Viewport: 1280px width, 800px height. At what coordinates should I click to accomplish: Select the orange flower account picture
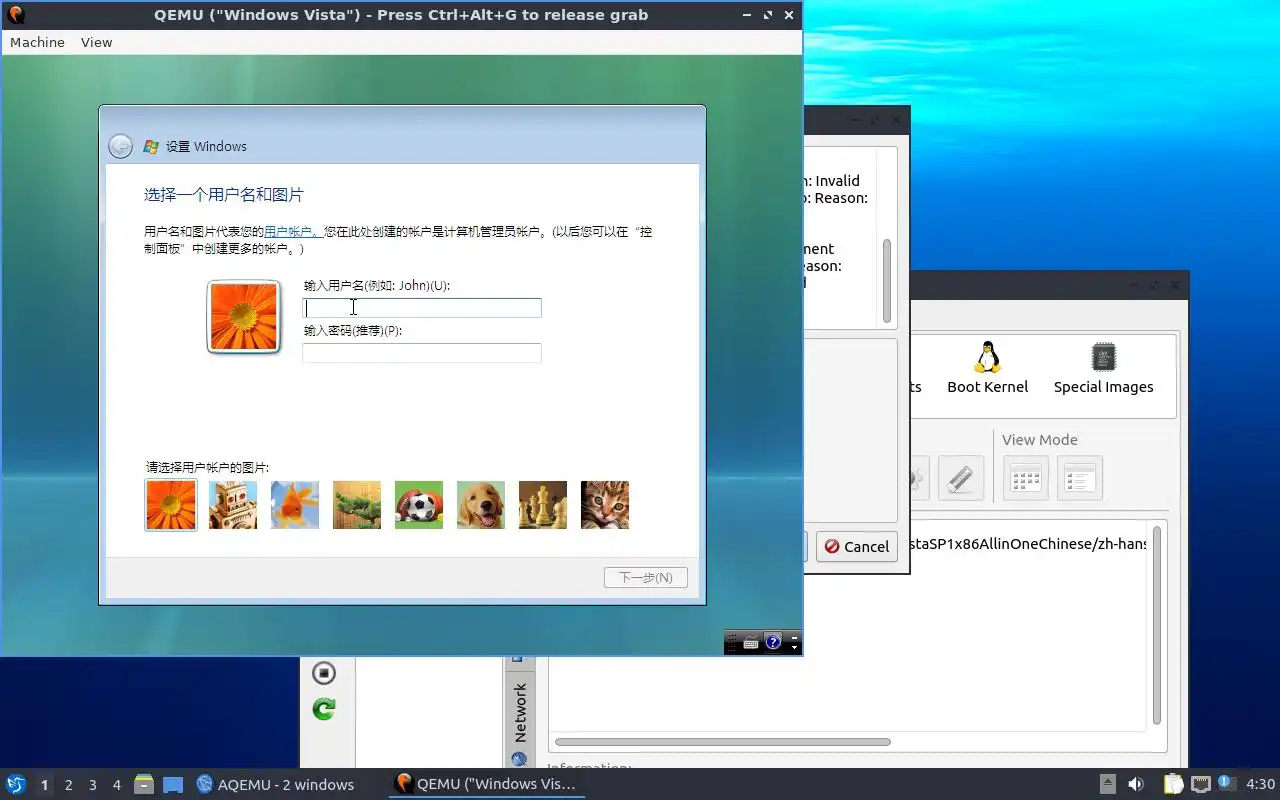(x=171, y=505)
